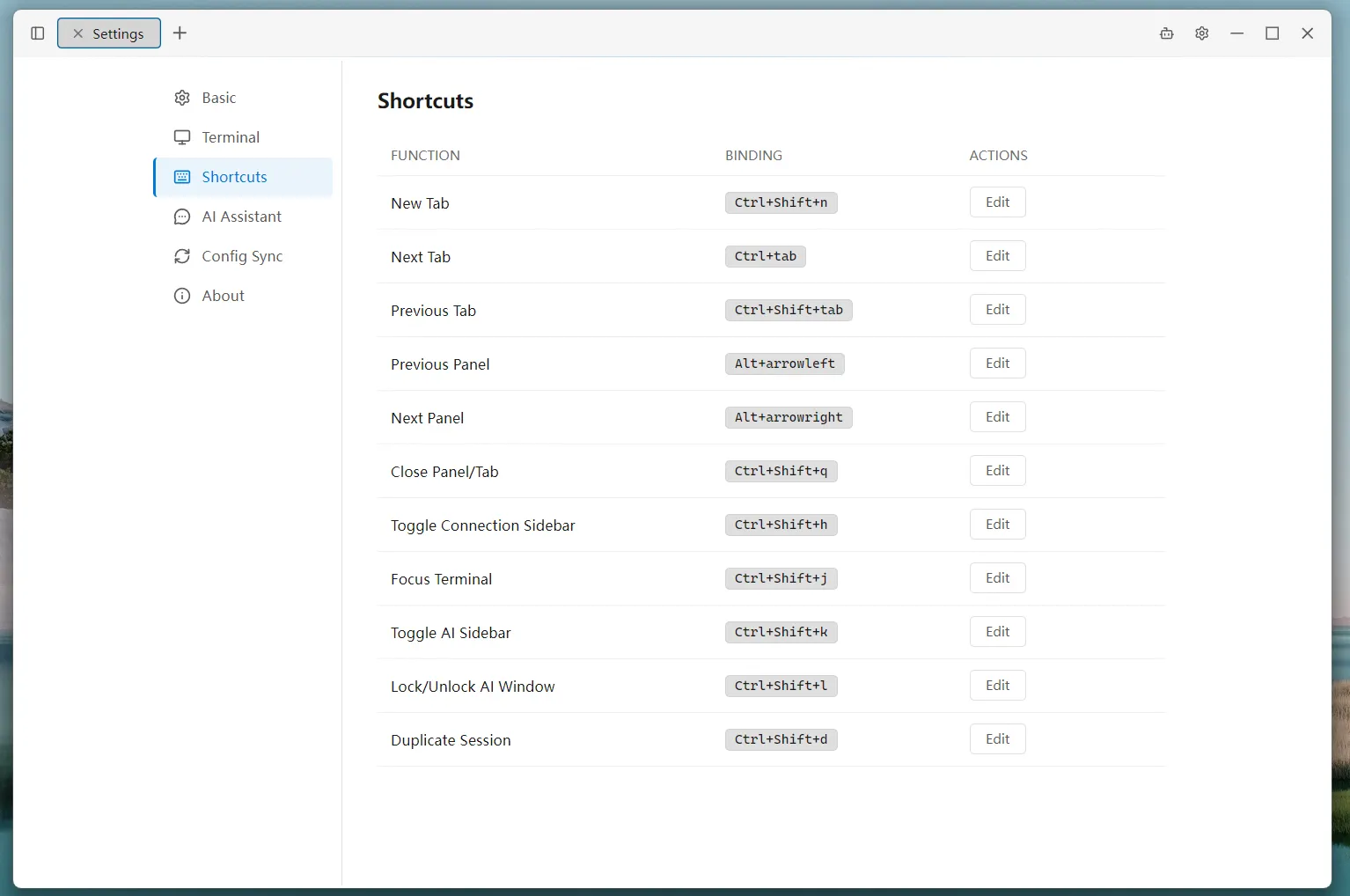
Task: Click the Toggle AI Sidebar function name
Action: point(451,633)
